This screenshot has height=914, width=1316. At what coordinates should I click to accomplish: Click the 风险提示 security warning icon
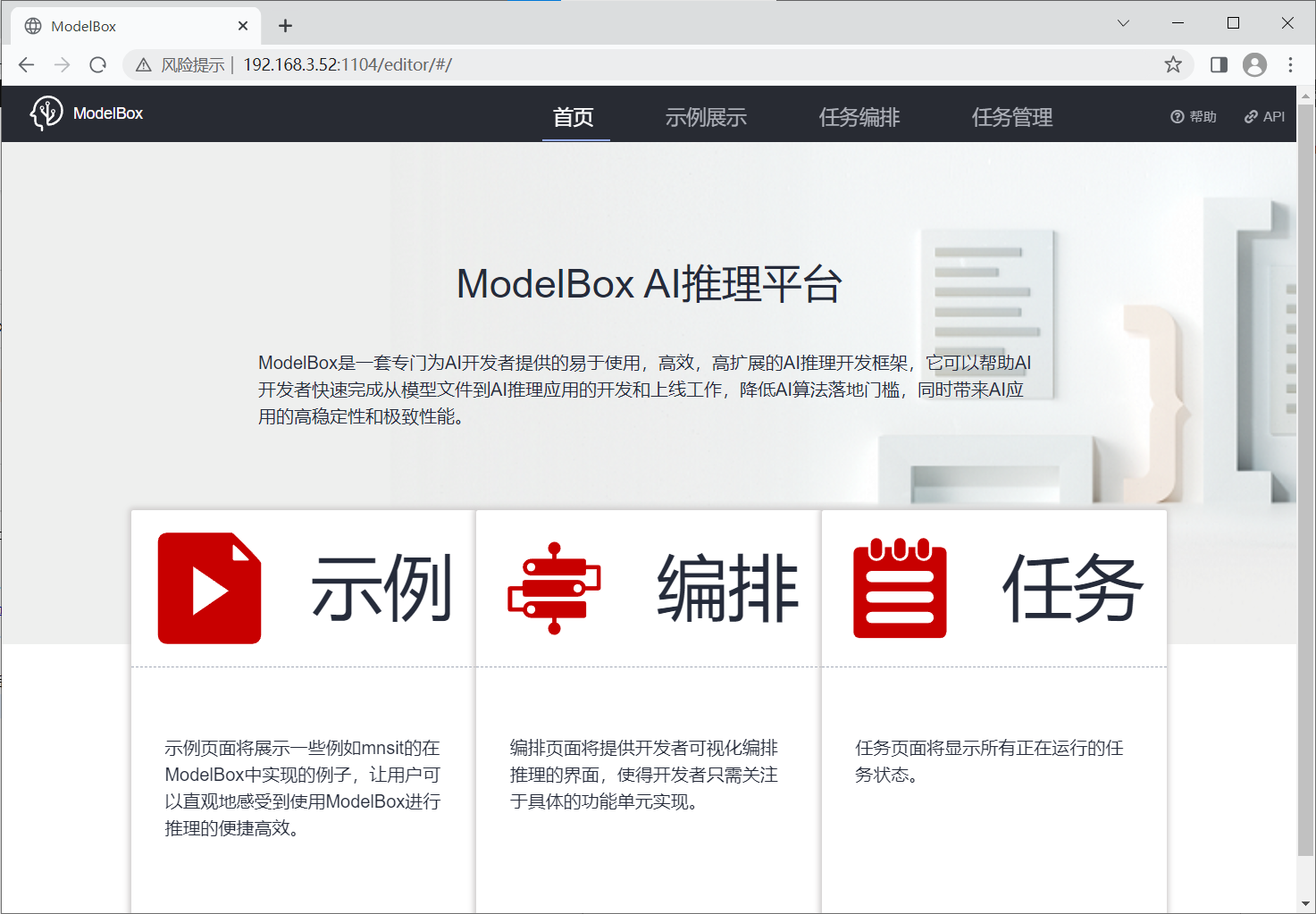click(144, 65)
